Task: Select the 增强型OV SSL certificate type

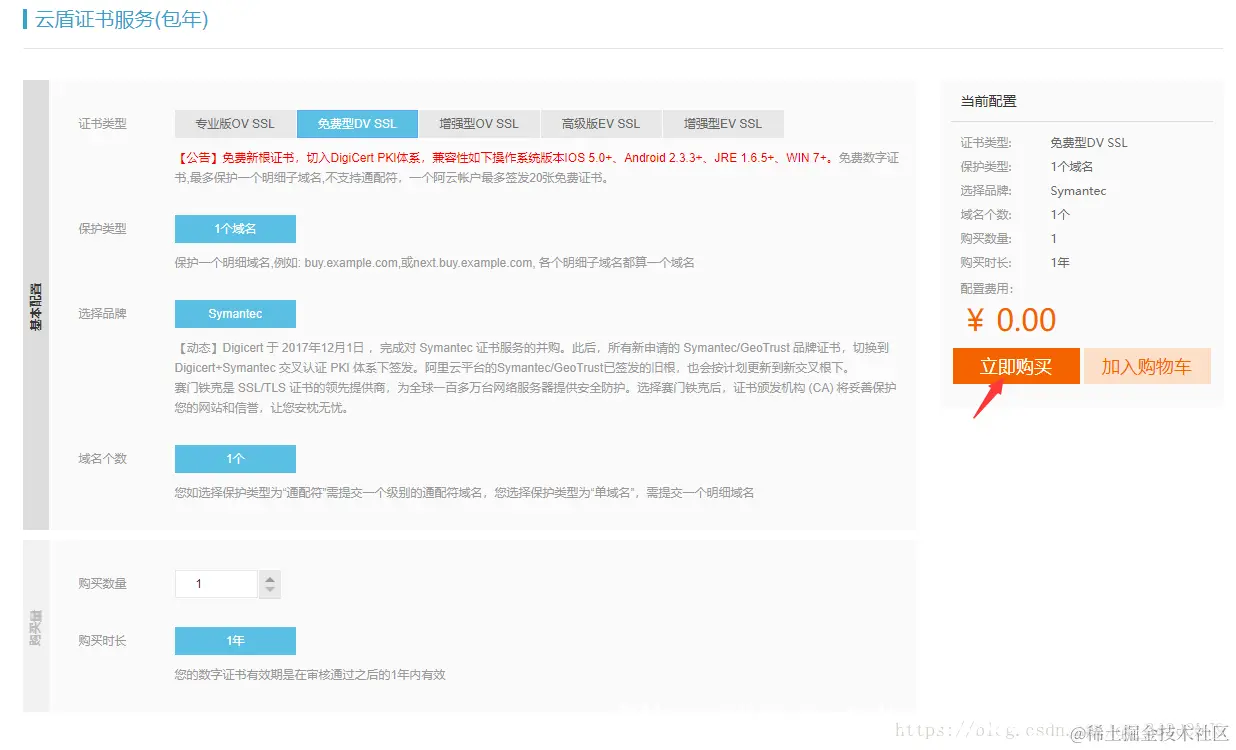Action: [x=479, y=124]
